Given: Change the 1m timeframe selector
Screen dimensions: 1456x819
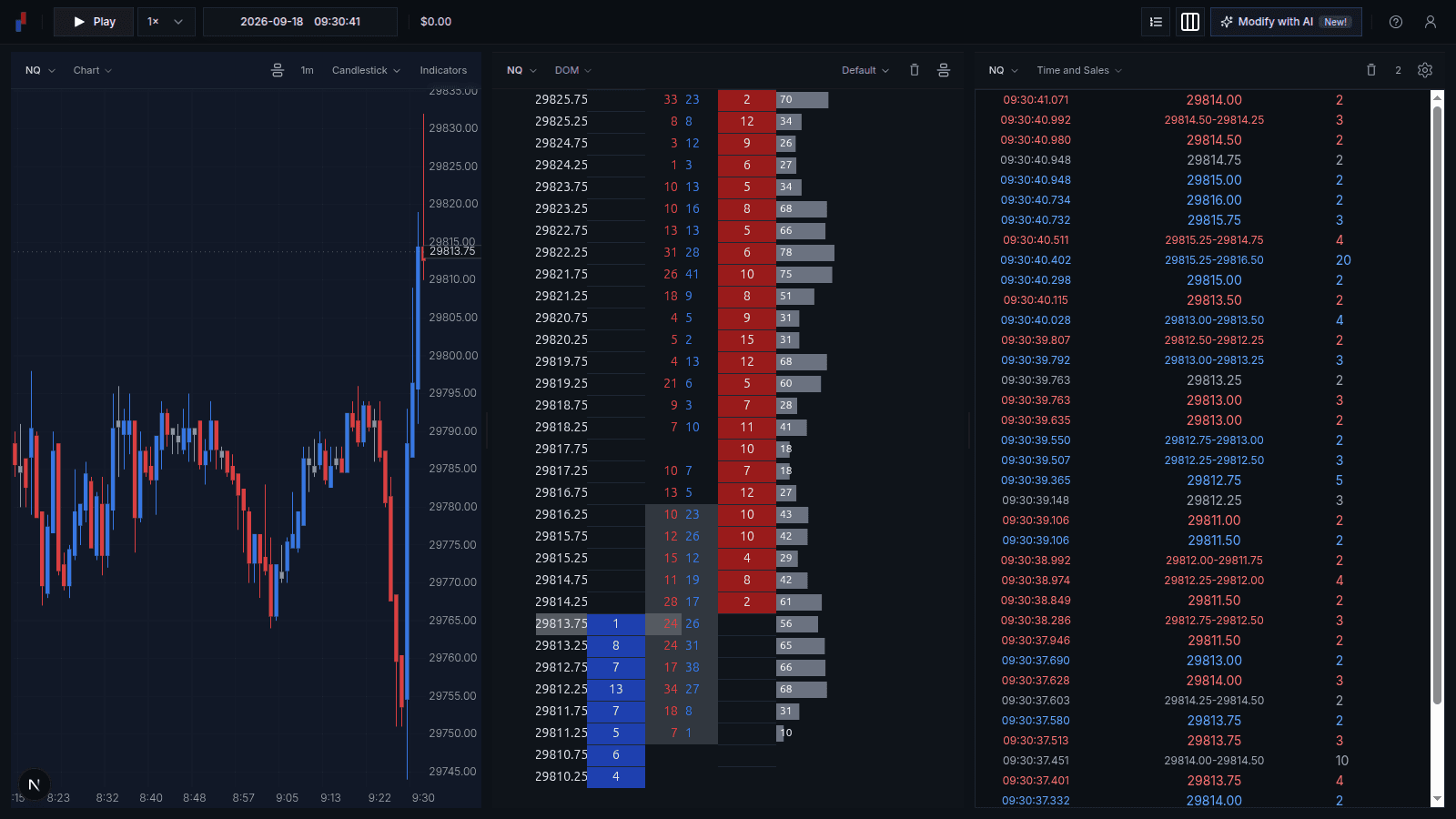Looking at the screenshot, I should click(x=308, y=70).
